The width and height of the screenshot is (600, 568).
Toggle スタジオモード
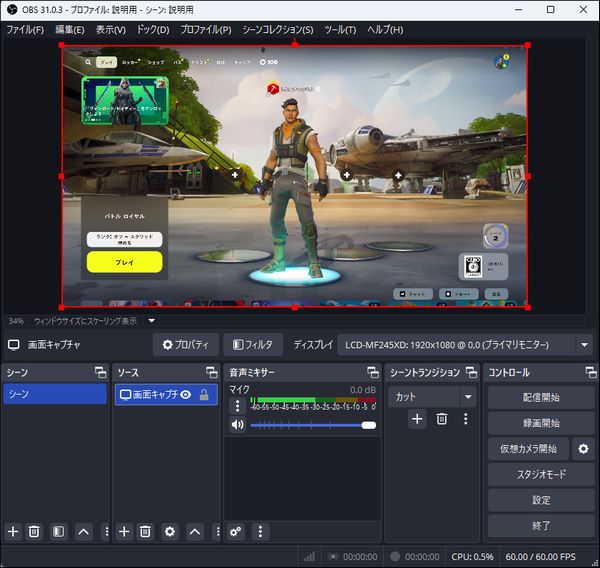click(x=541, y=475)
